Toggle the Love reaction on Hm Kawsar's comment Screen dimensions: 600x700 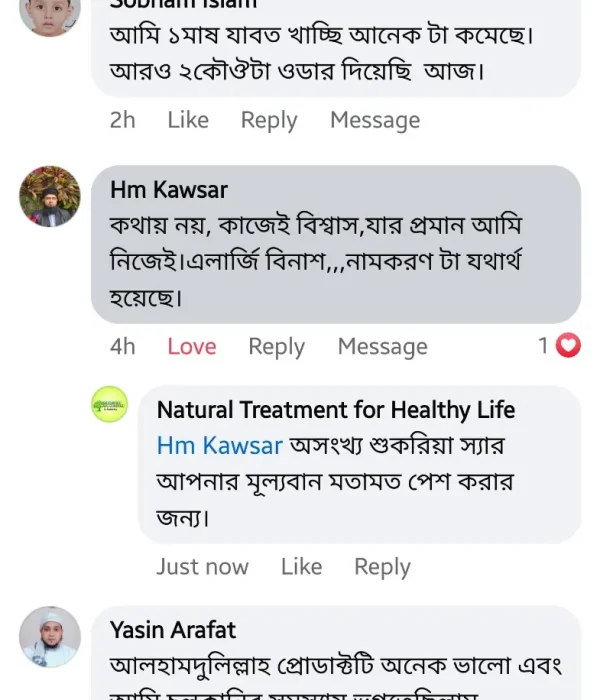click(x=191, y=346)
